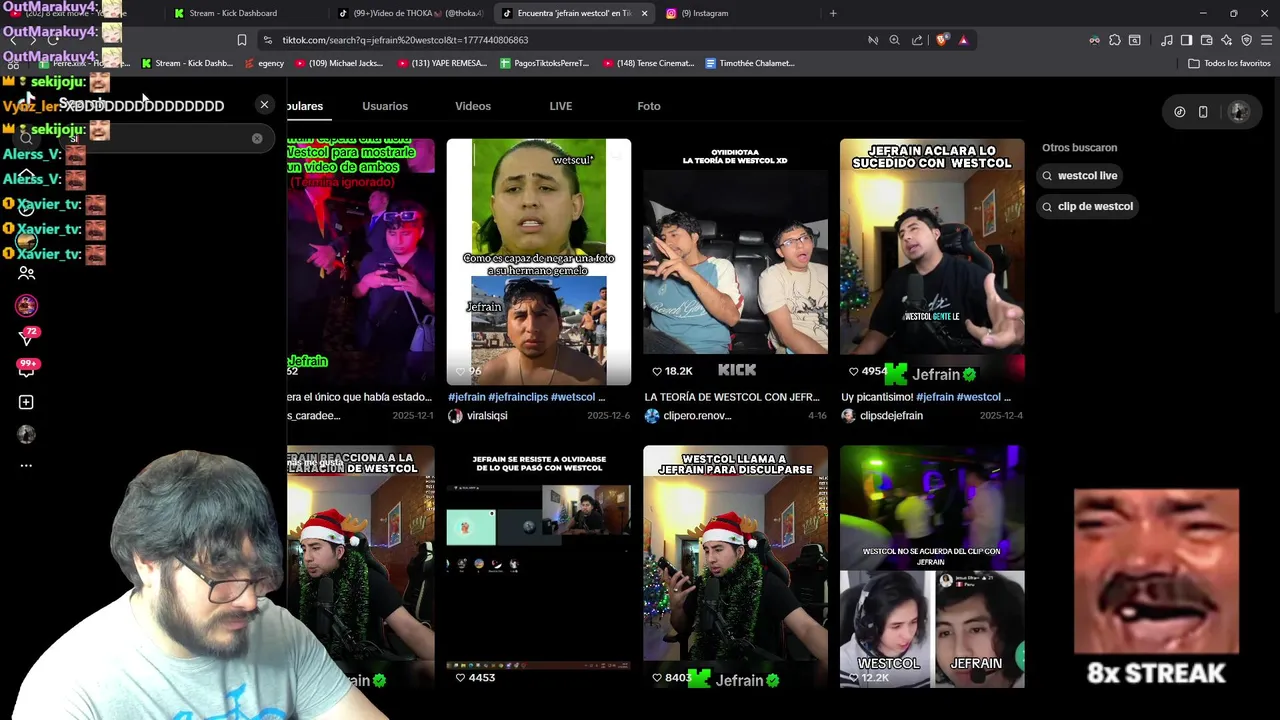Click the Upload plus icon in sidebar
1280x720 pixels.
(x=26, y=402)
